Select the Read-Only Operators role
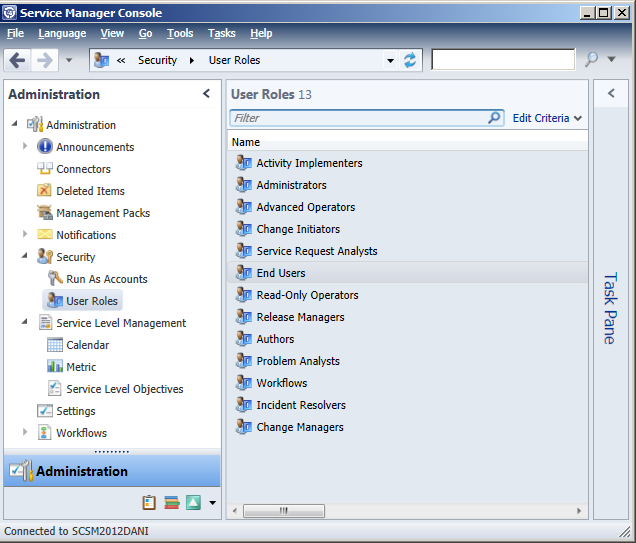This screenshot has width=636, height=543. 408,295
